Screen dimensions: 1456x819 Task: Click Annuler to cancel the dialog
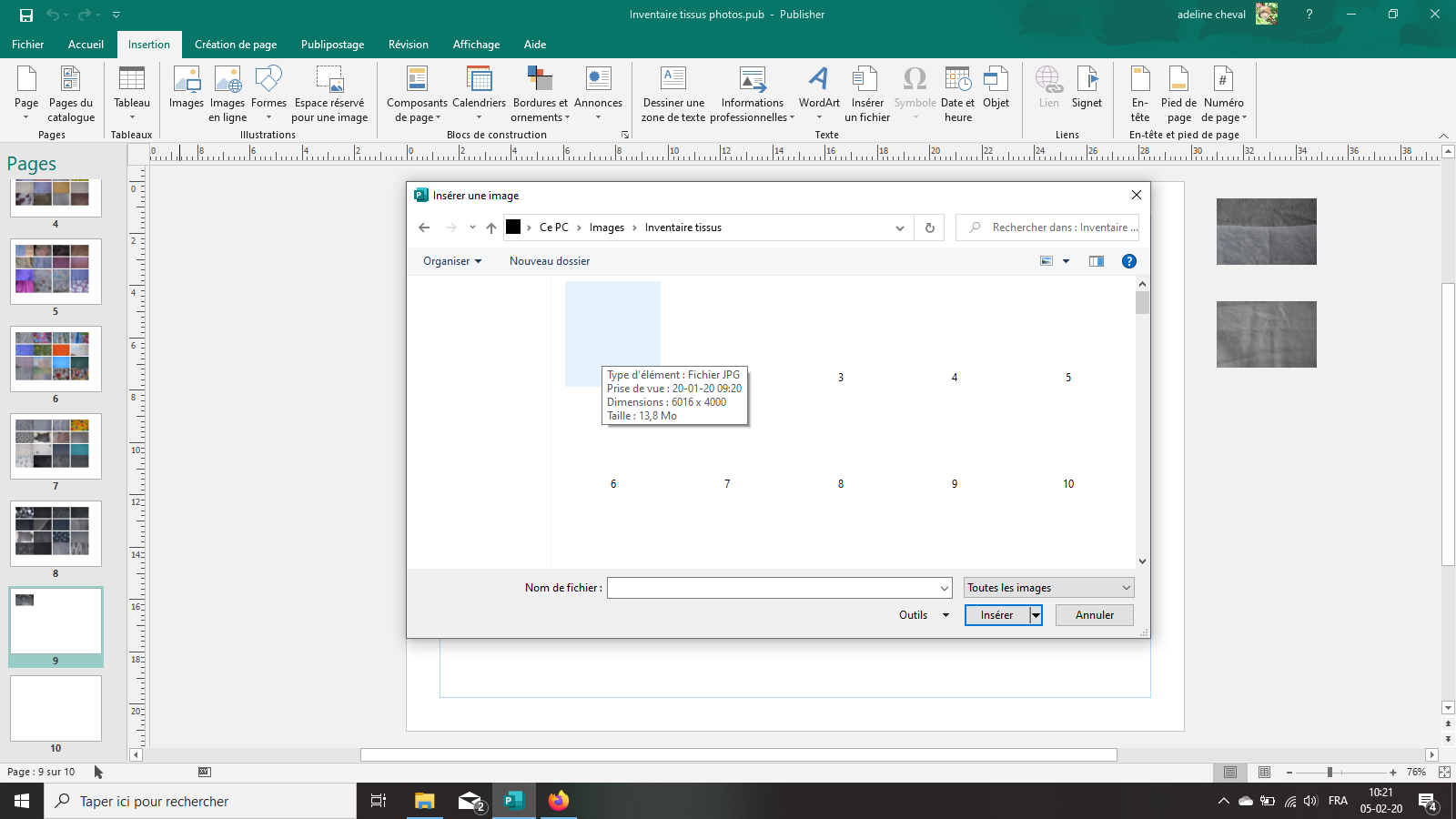pos(1095,615)
